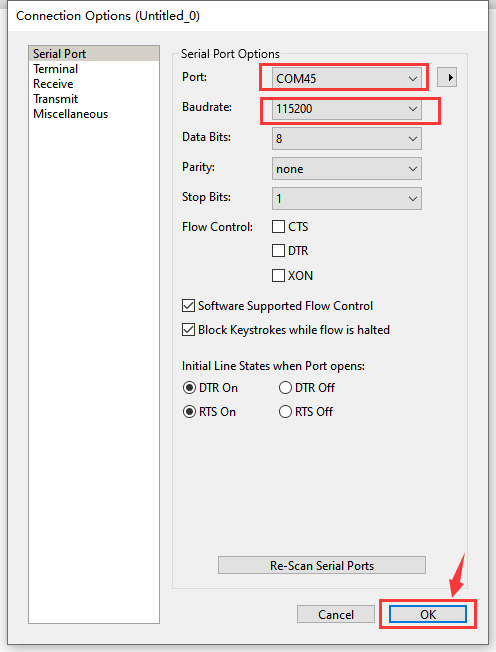Uncheck Software Supported Flow Control
Viewport: 496px width, 652px height.
point(188,306)
